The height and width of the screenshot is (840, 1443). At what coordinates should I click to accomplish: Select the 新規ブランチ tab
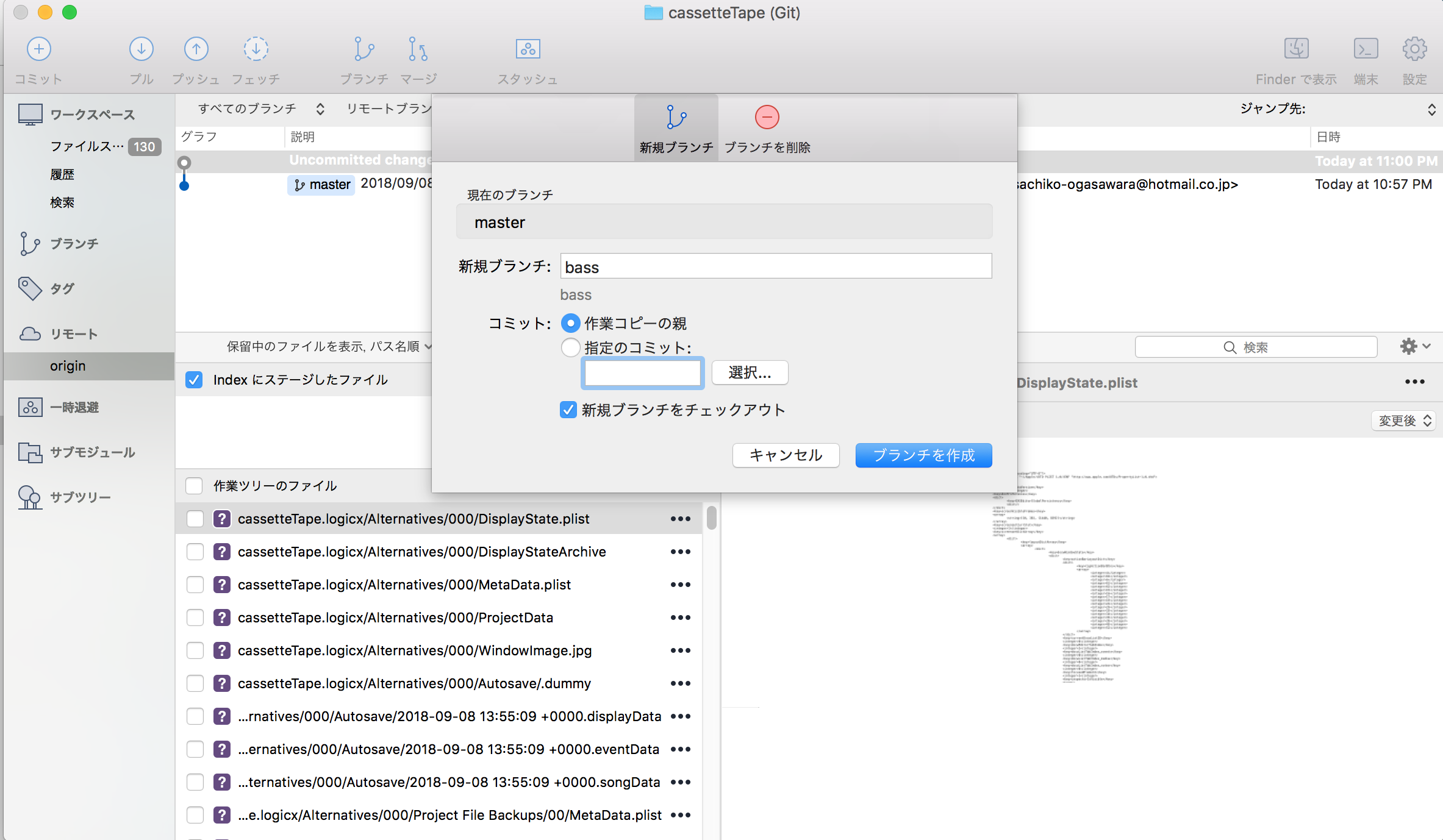point(675,127)
